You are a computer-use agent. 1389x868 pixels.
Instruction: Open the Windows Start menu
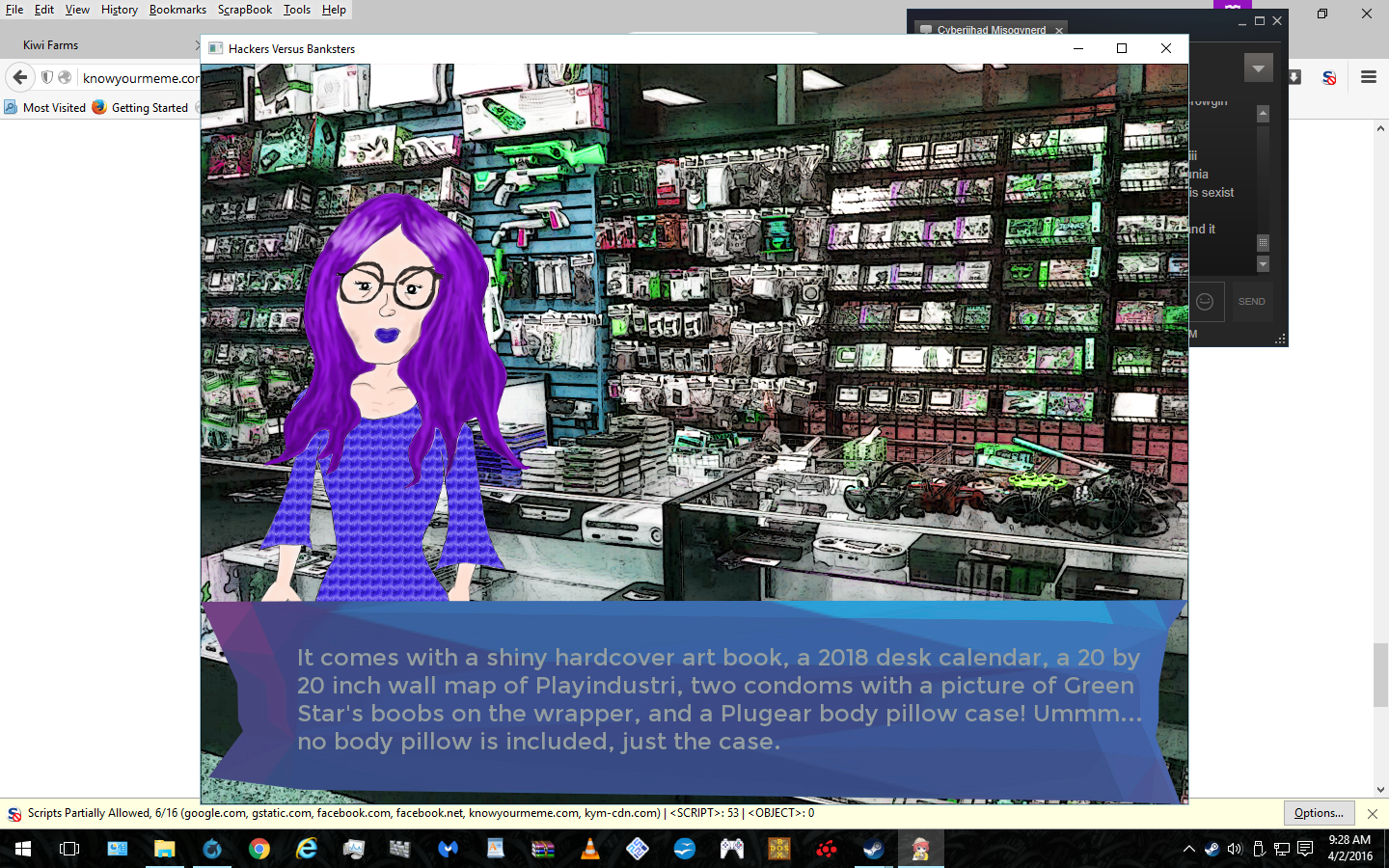point(23,849)
